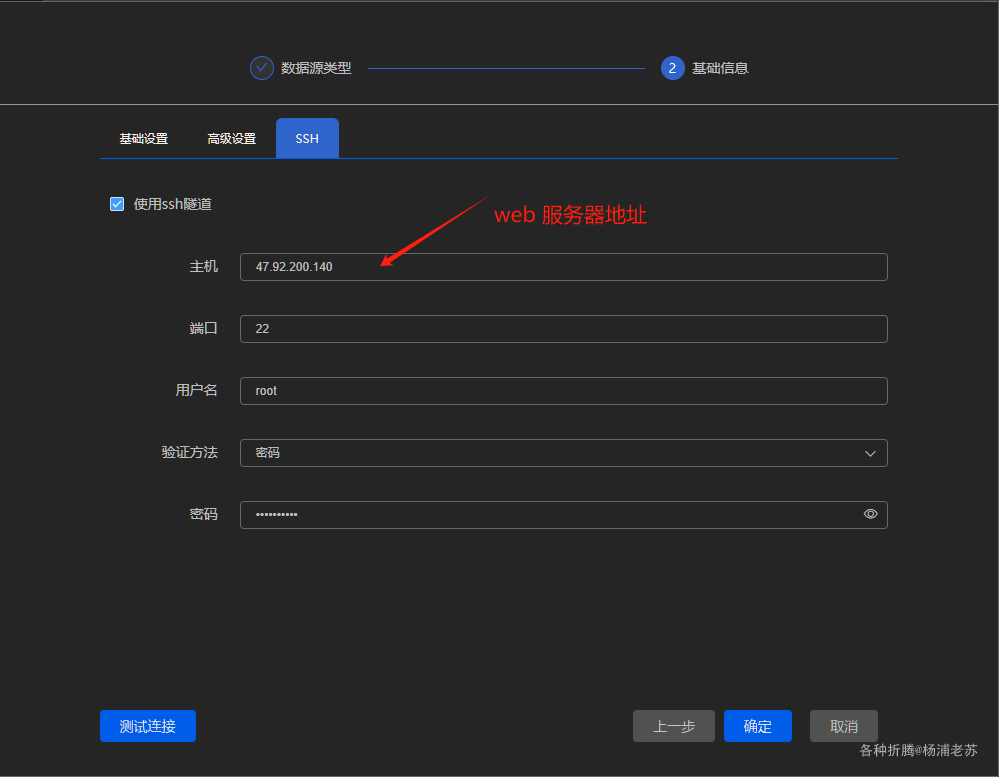
Task: Switch to the 基础设置 tab
Action: [x=143, y=138]
